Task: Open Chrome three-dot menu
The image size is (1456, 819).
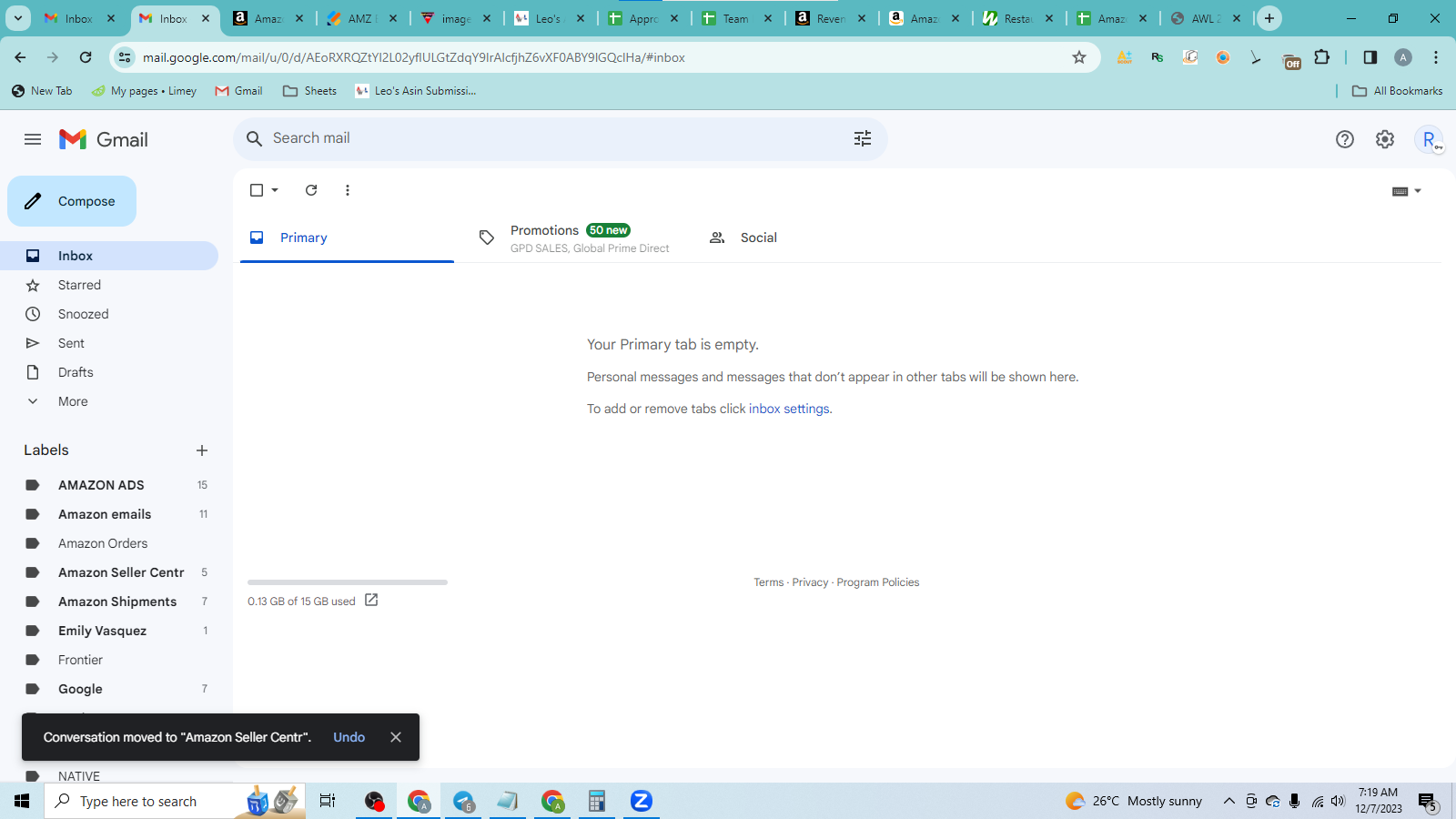Action: [x=1436, y=57]
